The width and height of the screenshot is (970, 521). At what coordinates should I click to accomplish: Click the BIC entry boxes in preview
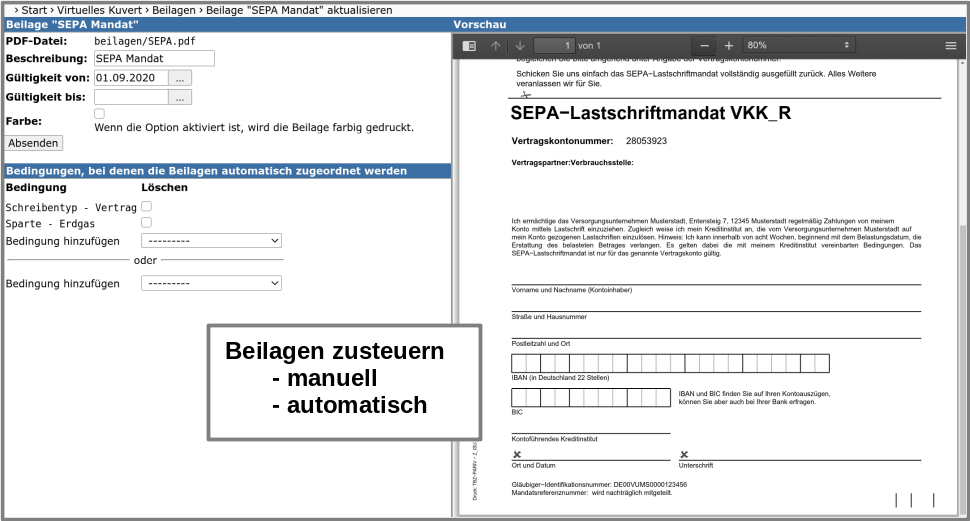coord(591,397)
